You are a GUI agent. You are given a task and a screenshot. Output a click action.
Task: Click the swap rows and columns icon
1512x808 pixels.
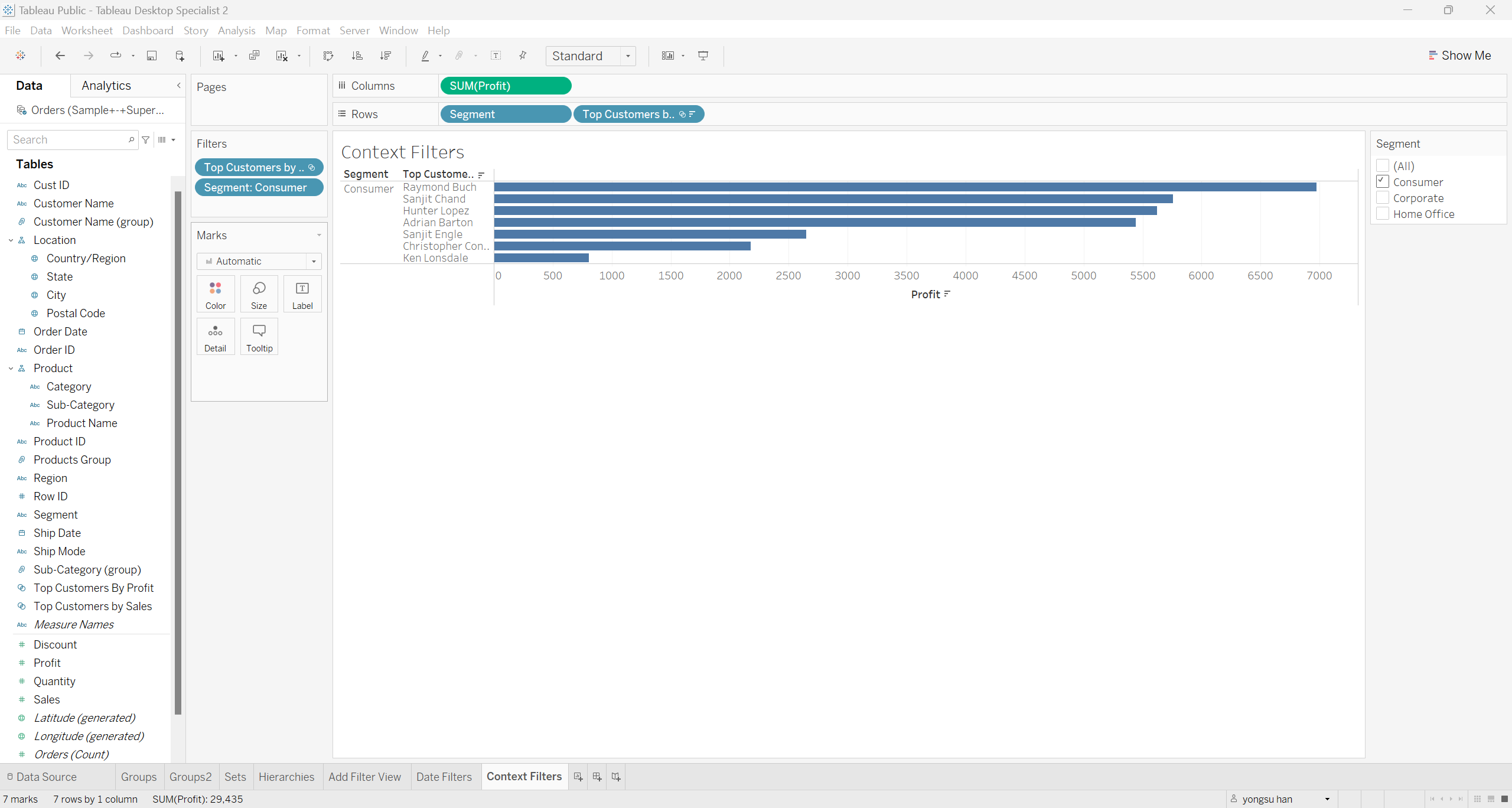(x=328, y=56)
